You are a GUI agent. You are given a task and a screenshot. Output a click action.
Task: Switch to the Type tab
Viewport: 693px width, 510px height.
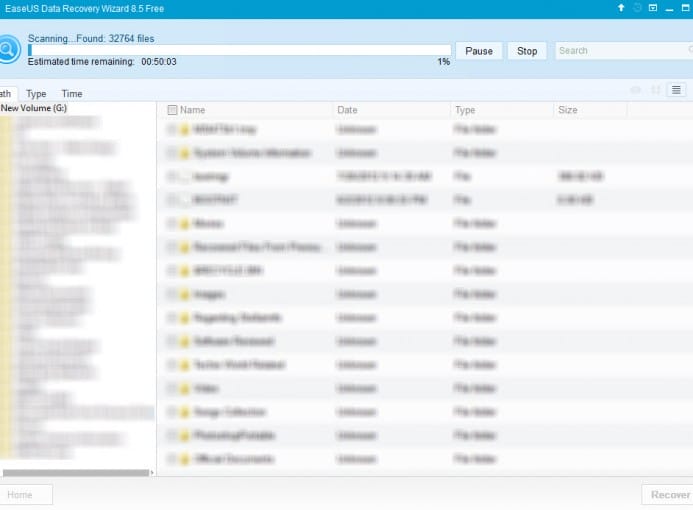[36, 94]
